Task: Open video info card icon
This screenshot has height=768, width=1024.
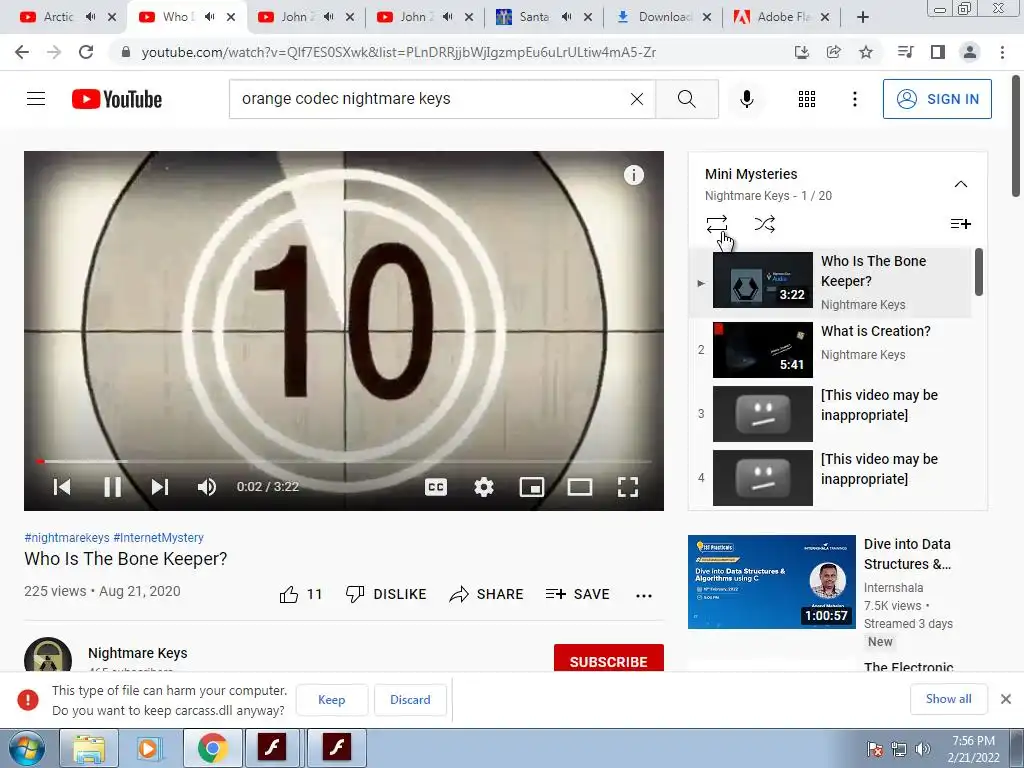Action: [x=633, y=175]
